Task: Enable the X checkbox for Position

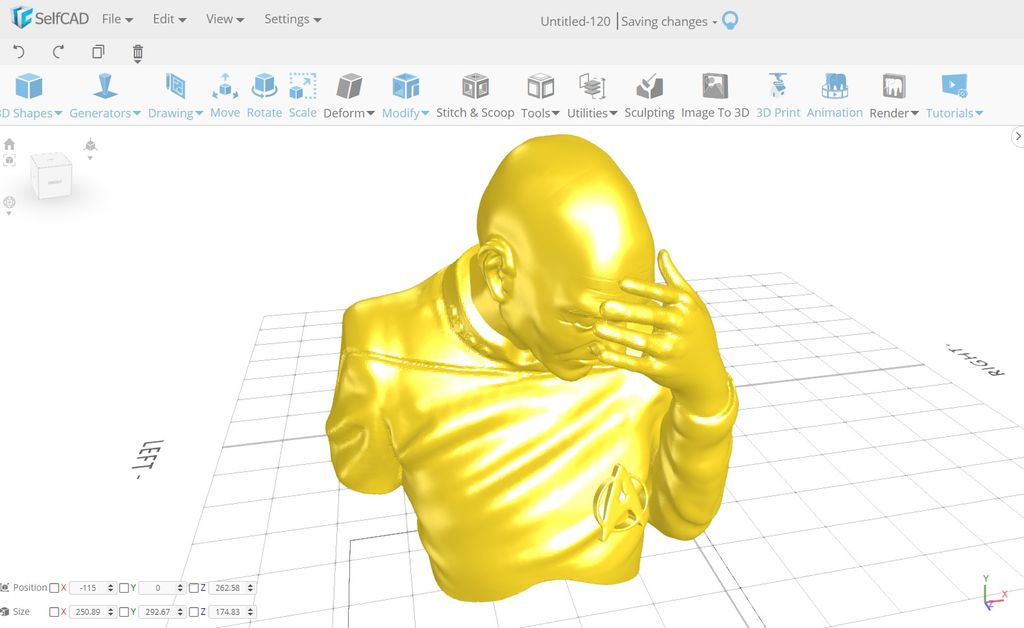Action: click(x=55, y=588)
